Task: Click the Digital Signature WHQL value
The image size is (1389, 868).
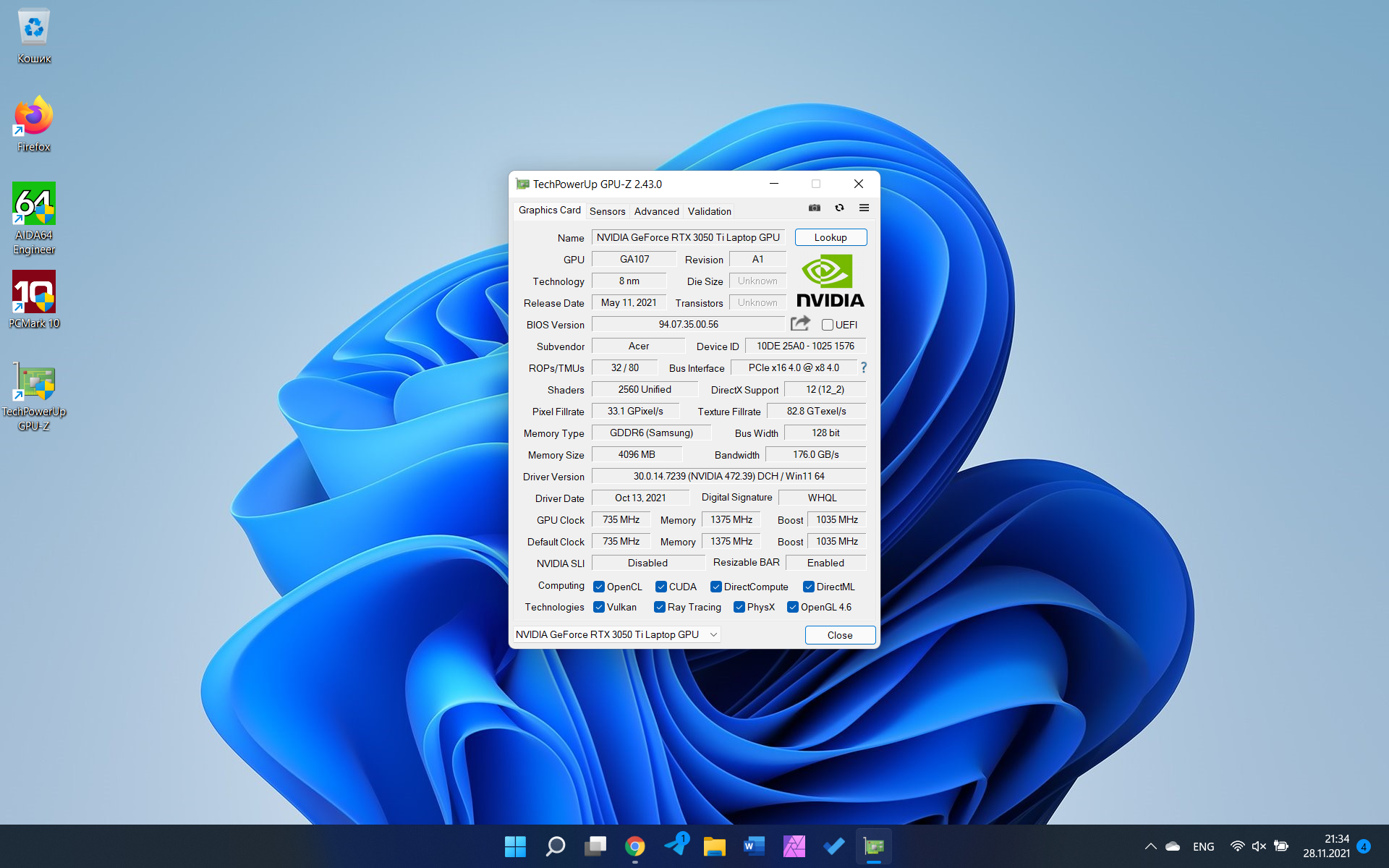Action: [822, 498]
